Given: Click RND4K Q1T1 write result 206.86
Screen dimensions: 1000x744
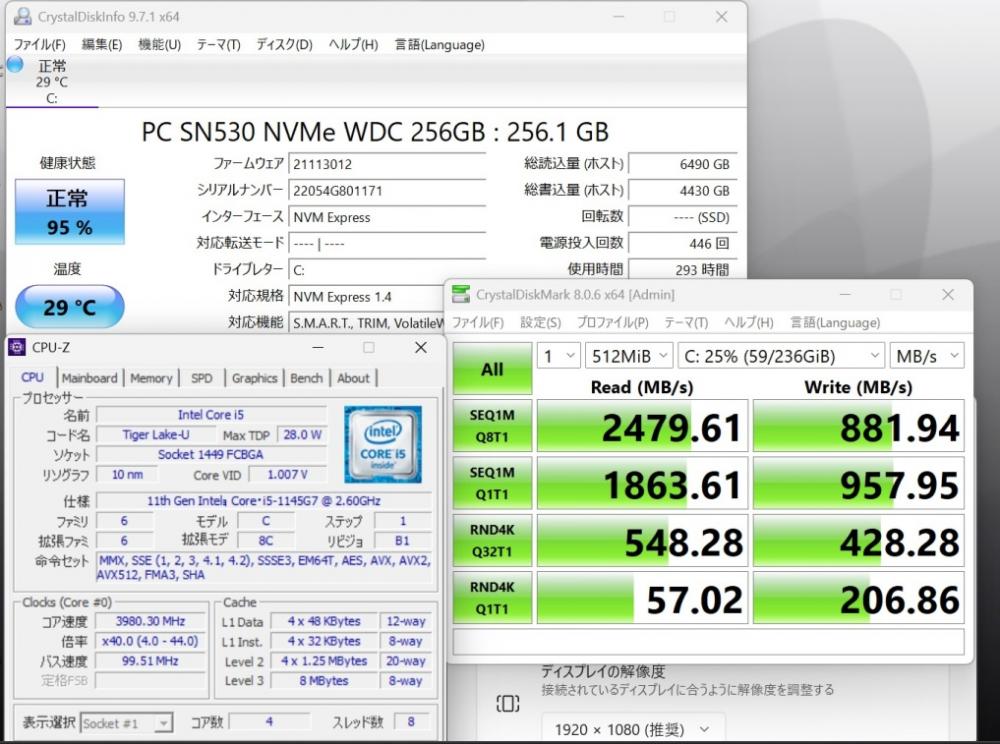Looking at the screenshot, I should 858,598.
